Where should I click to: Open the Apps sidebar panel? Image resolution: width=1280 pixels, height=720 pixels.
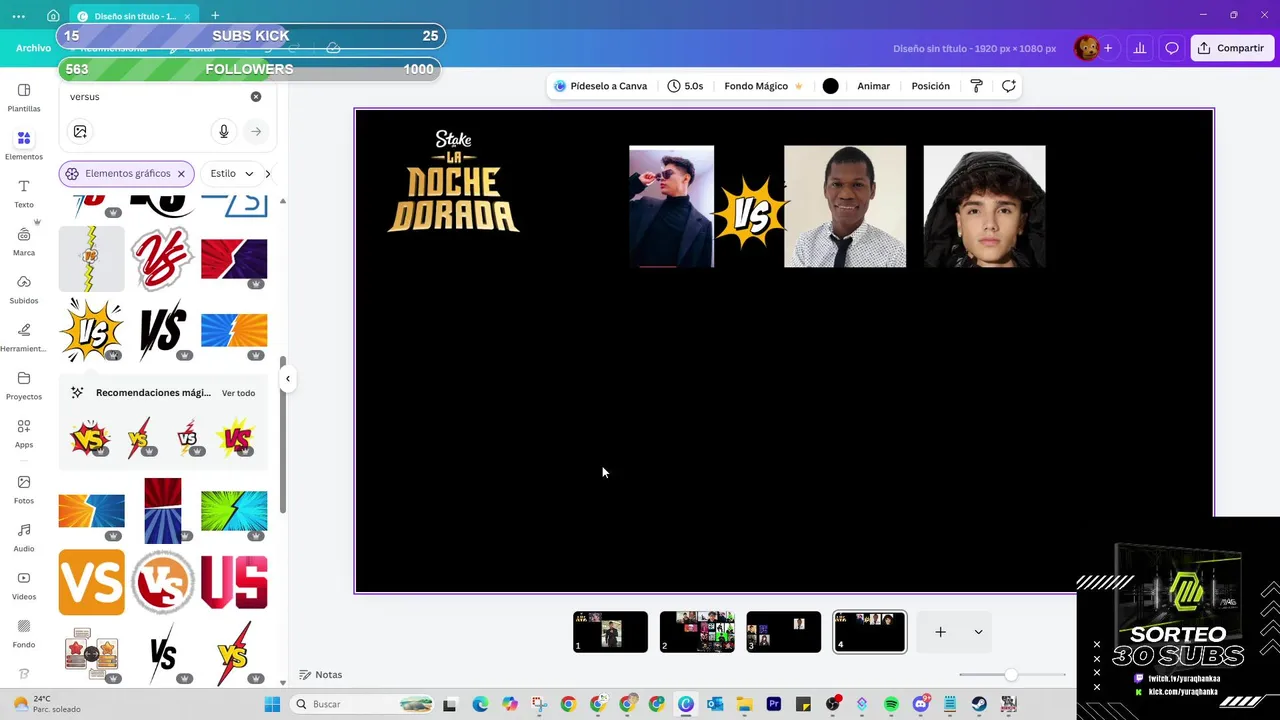click(24, 433)
